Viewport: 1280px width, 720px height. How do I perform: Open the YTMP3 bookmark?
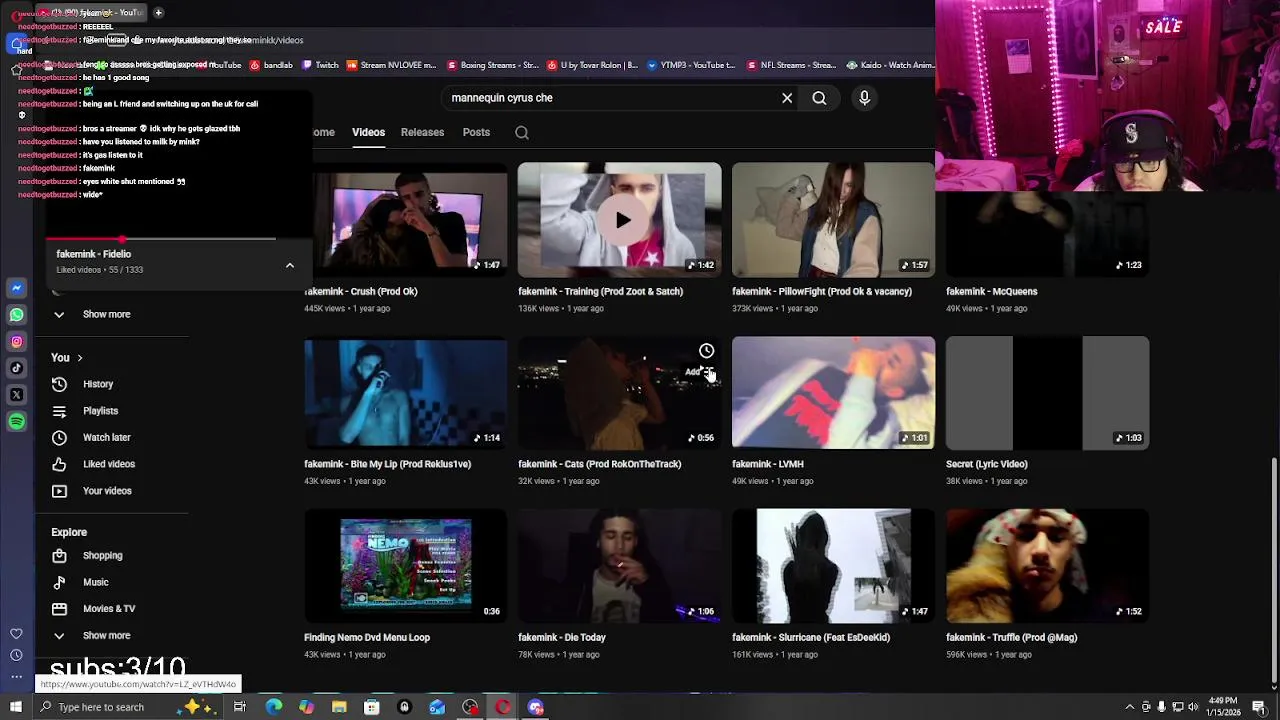click(691, 65)
